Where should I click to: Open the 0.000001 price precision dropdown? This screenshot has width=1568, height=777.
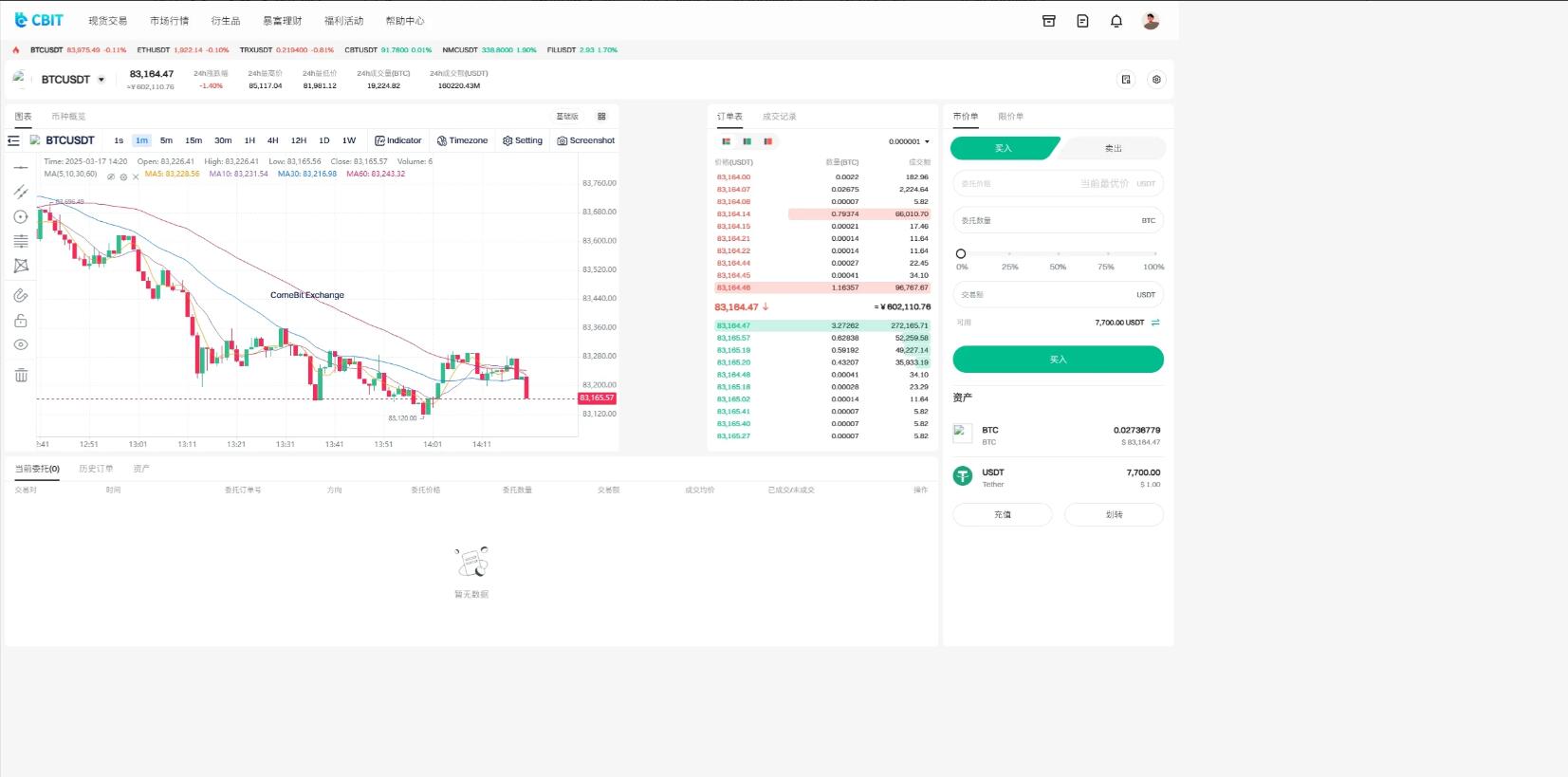(x=909, y=141)
